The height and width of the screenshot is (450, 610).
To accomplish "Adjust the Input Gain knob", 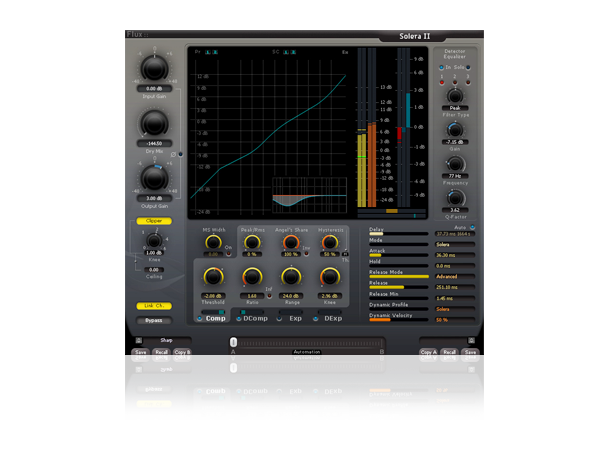I will tap(154, 68).
